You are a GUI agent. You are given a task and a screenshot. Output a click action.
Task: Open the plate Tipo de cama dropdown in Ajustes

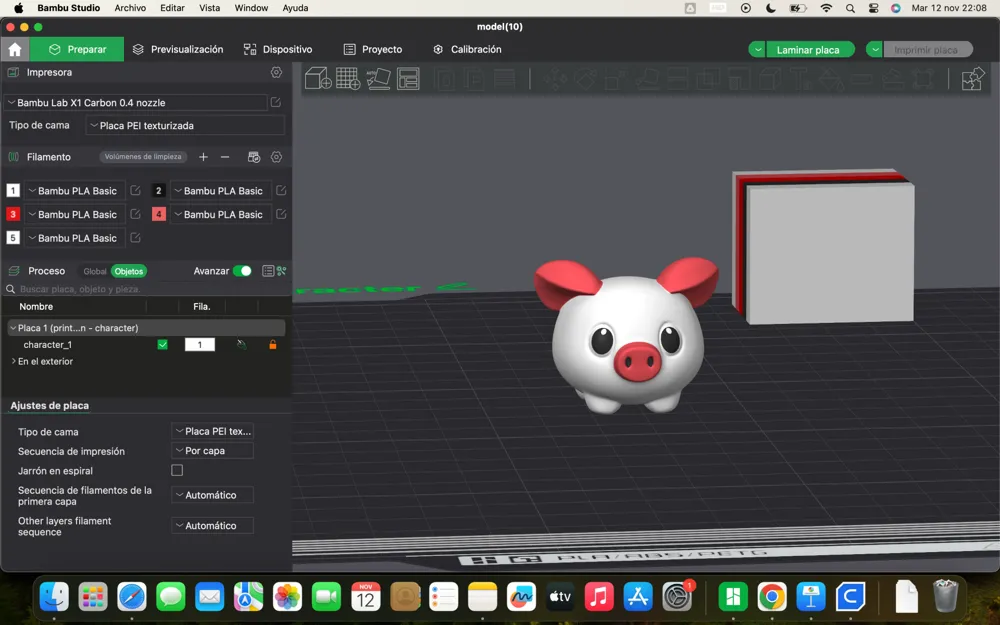(212, 431)
